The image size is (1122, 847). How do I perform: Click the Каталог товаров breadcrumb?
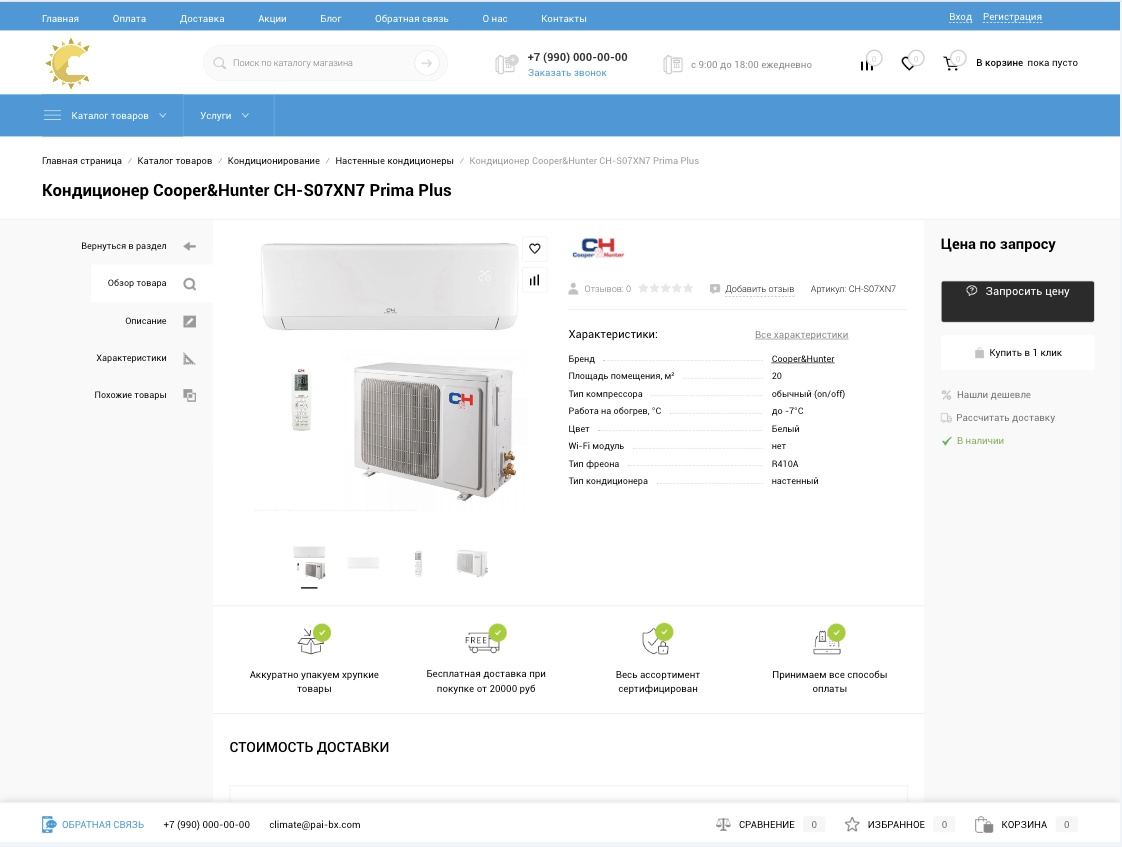click(x=175, y=161)
